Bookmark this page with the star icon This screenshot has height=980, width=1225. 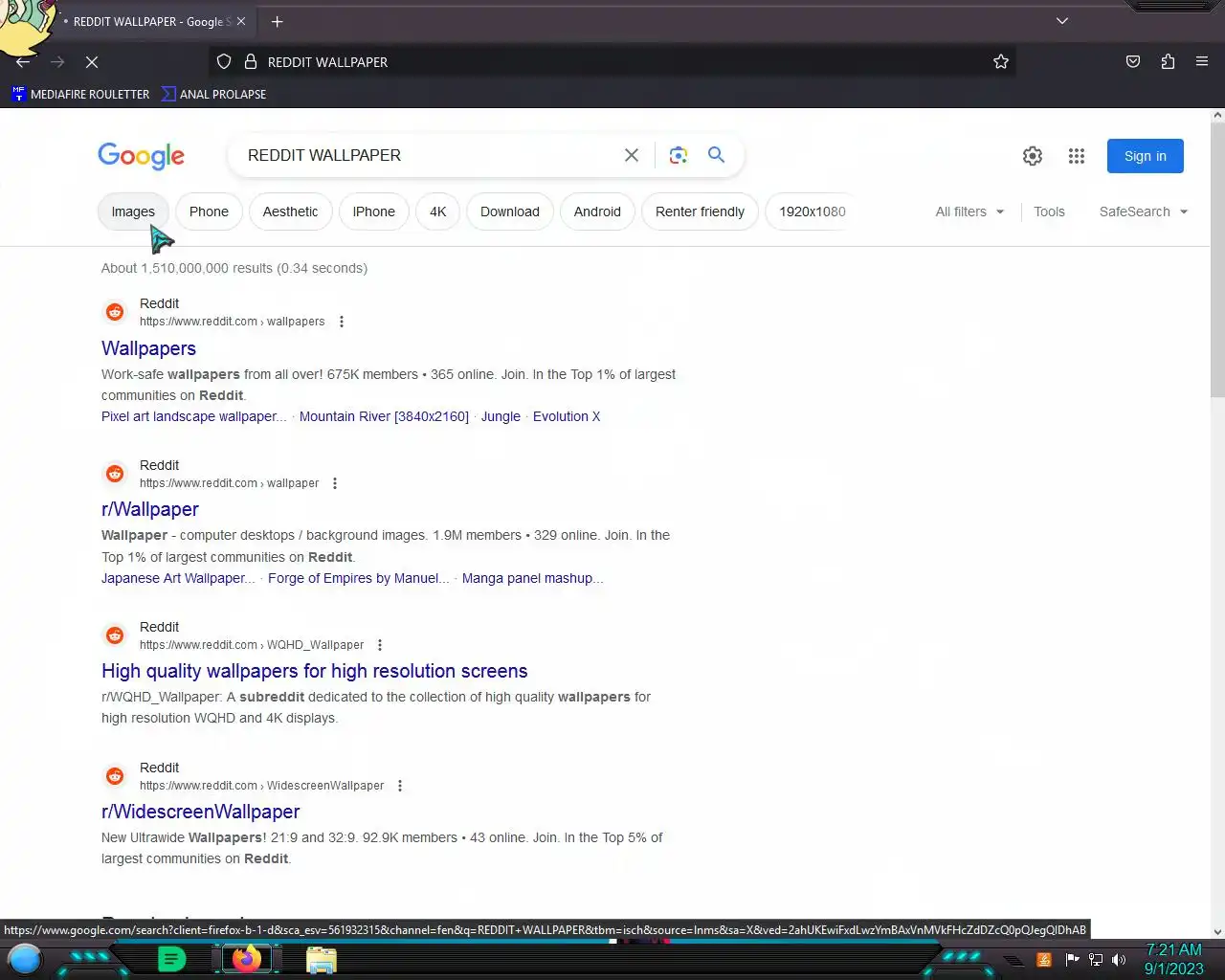(1001, 61)
